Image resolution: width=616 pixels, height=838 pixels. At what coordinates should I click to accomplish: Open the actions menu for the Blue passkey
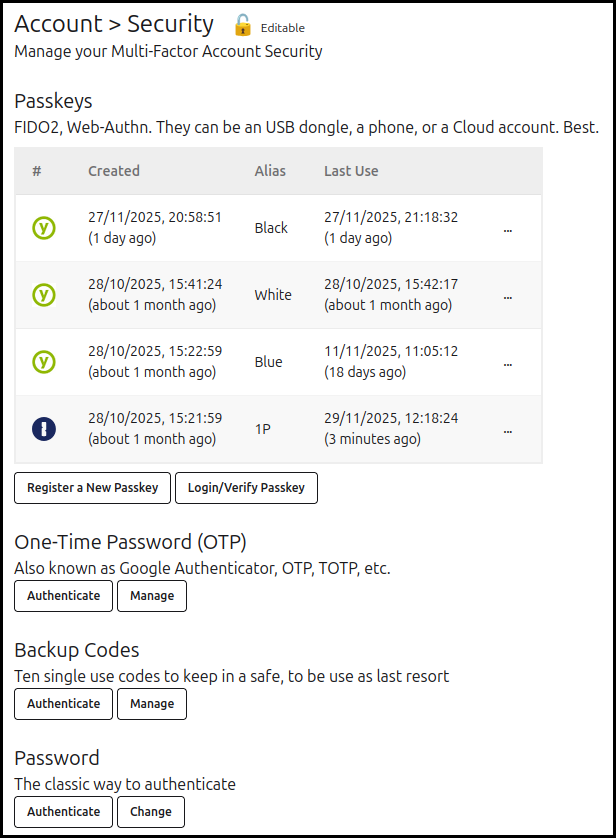(507, 362)
